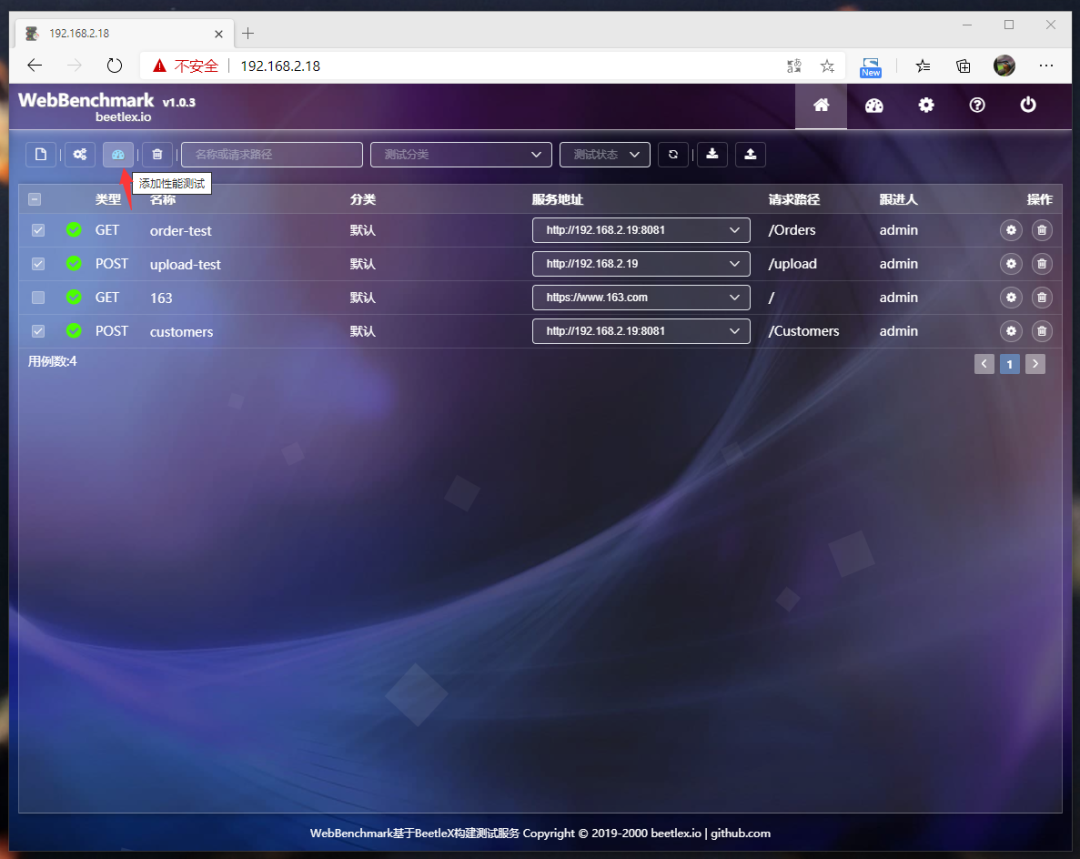Image resolution: width=1080 pixels, height=859 pixels.
Task: Open a new browser tab
Action: click(x=248, y=33)
